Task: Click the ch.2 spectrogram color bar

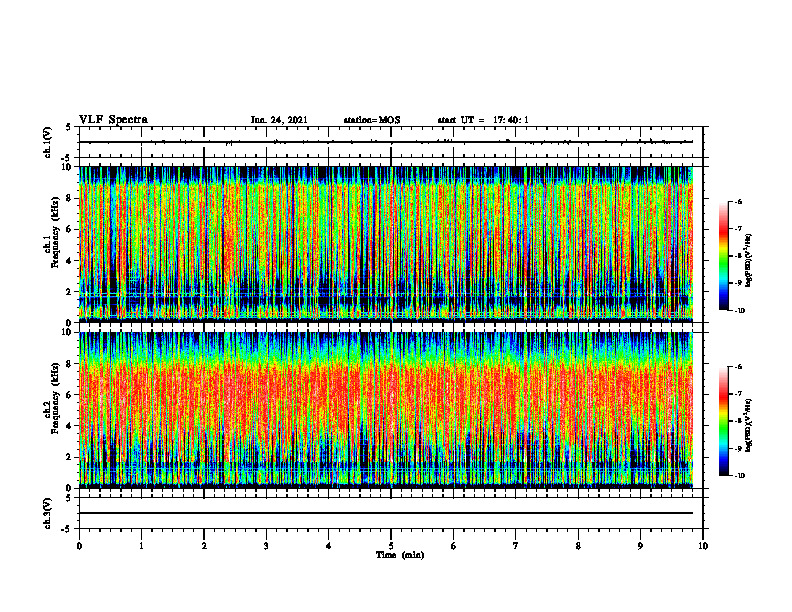Action: pyautogui.click(x=724, y=421)
